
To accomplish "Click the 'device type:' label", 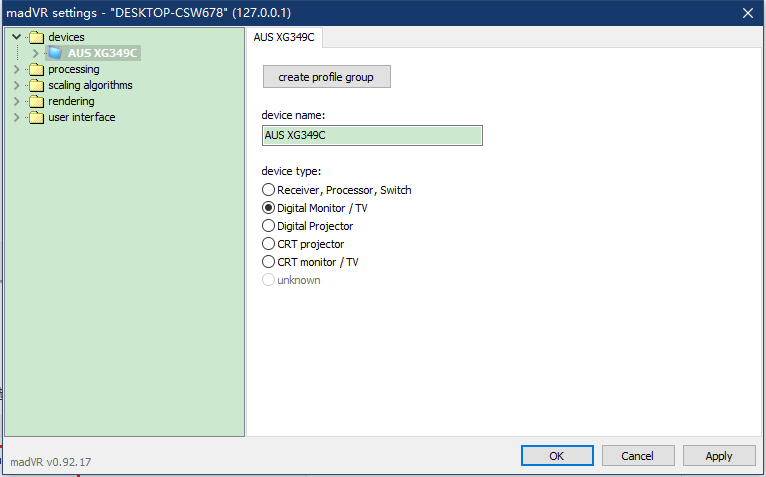I will 291,171.
